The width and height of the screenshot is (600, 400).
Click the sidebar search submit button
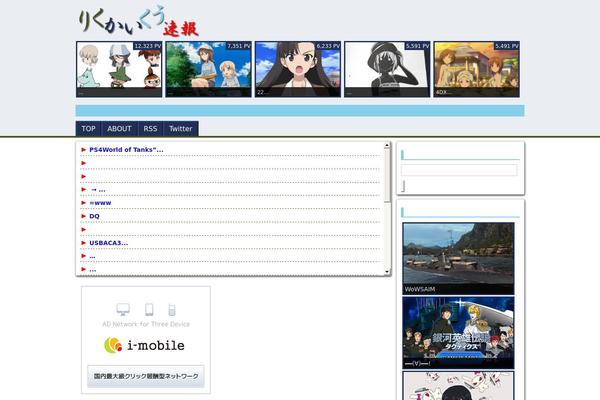403,186
